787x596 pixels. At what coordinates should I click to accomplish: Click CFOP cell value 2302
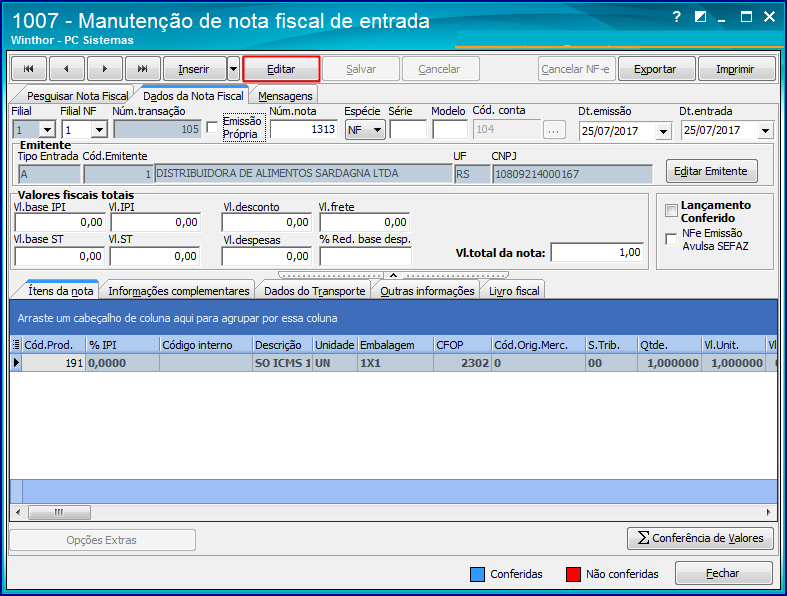(x=462, y=363)
